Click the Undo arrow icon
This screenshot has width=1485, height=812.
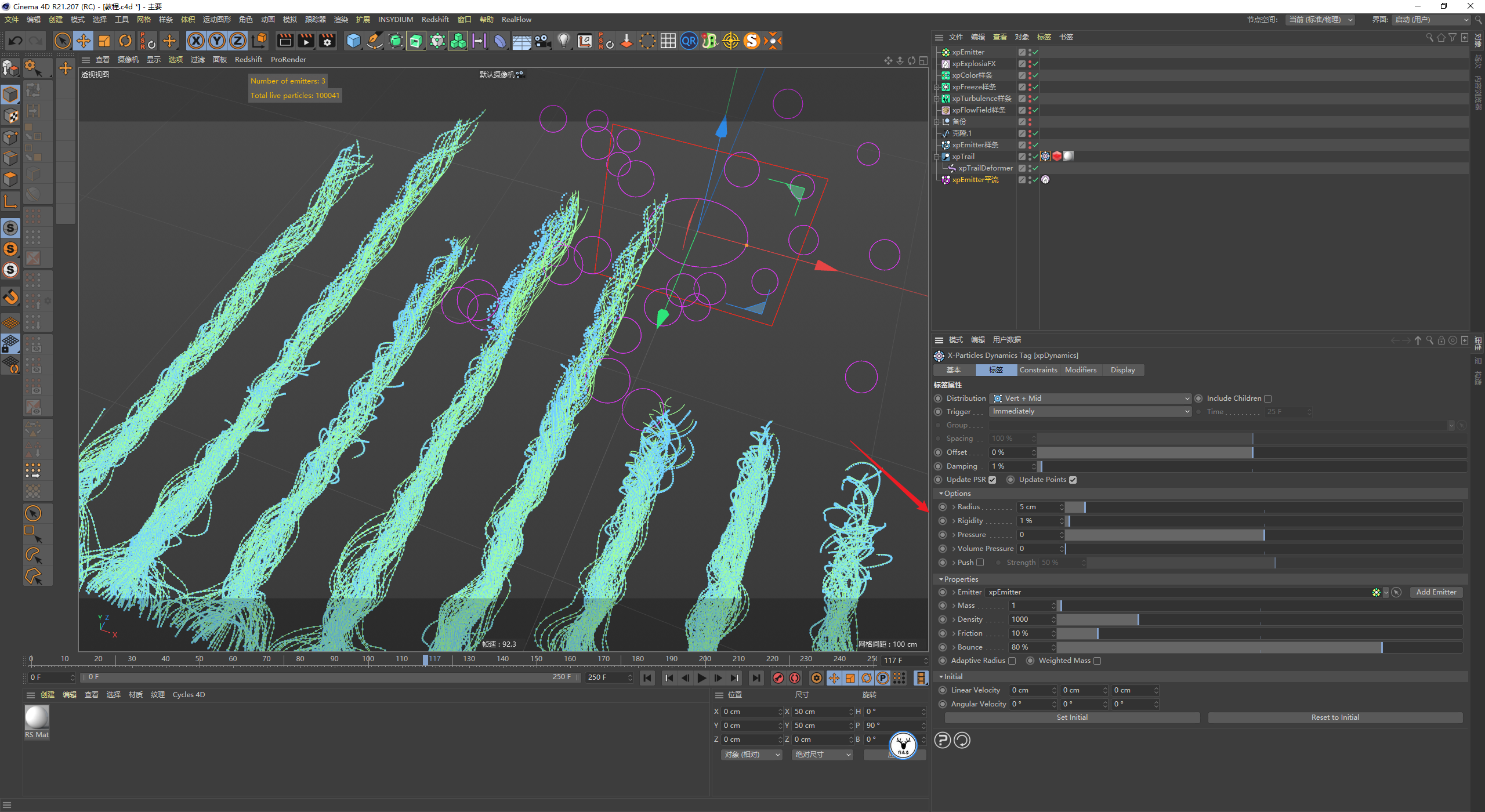point(16,41)
